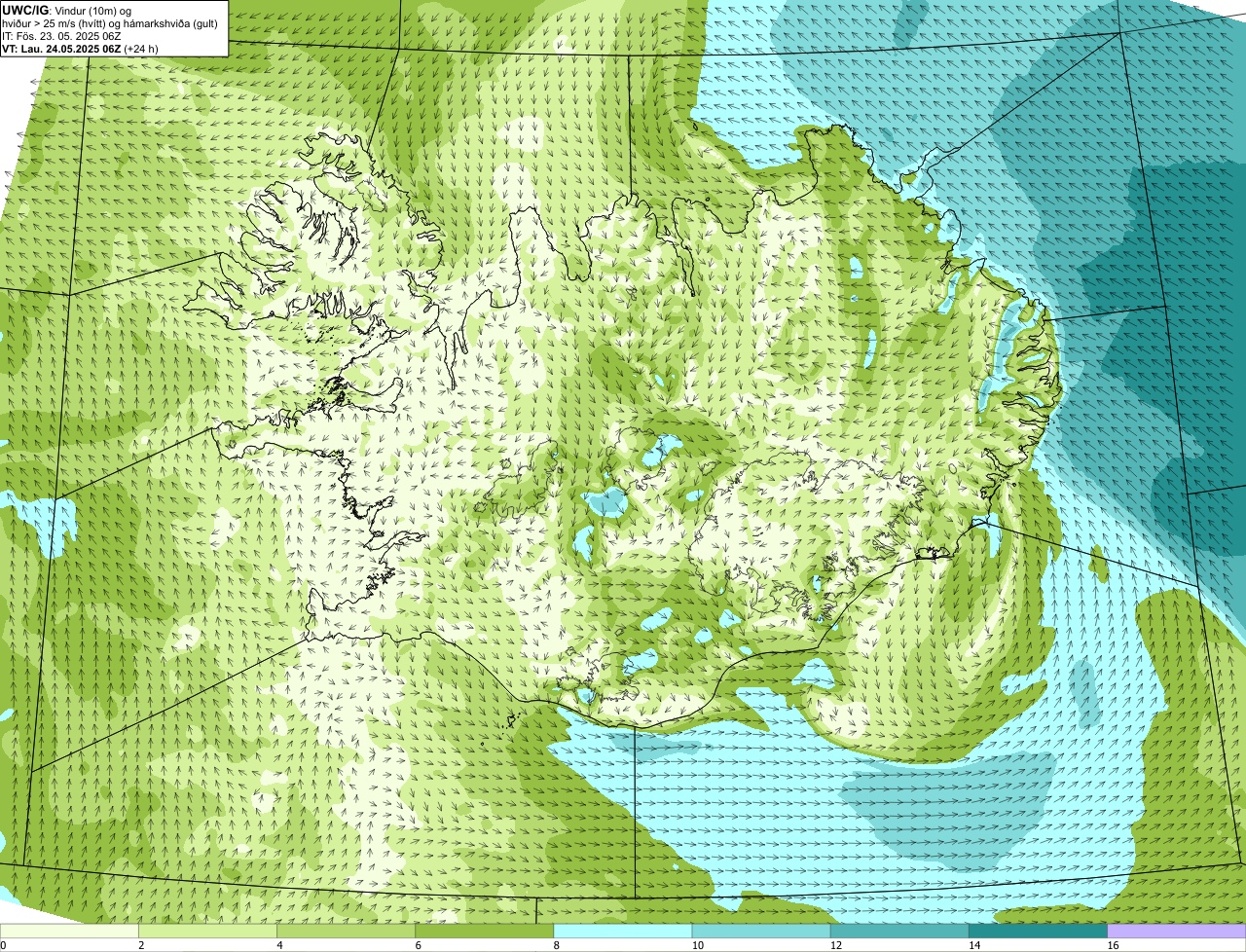This screenshot has width=1246, height=952.
Task: Click the "16" label on the color scale
Action: click(1113, 945)
